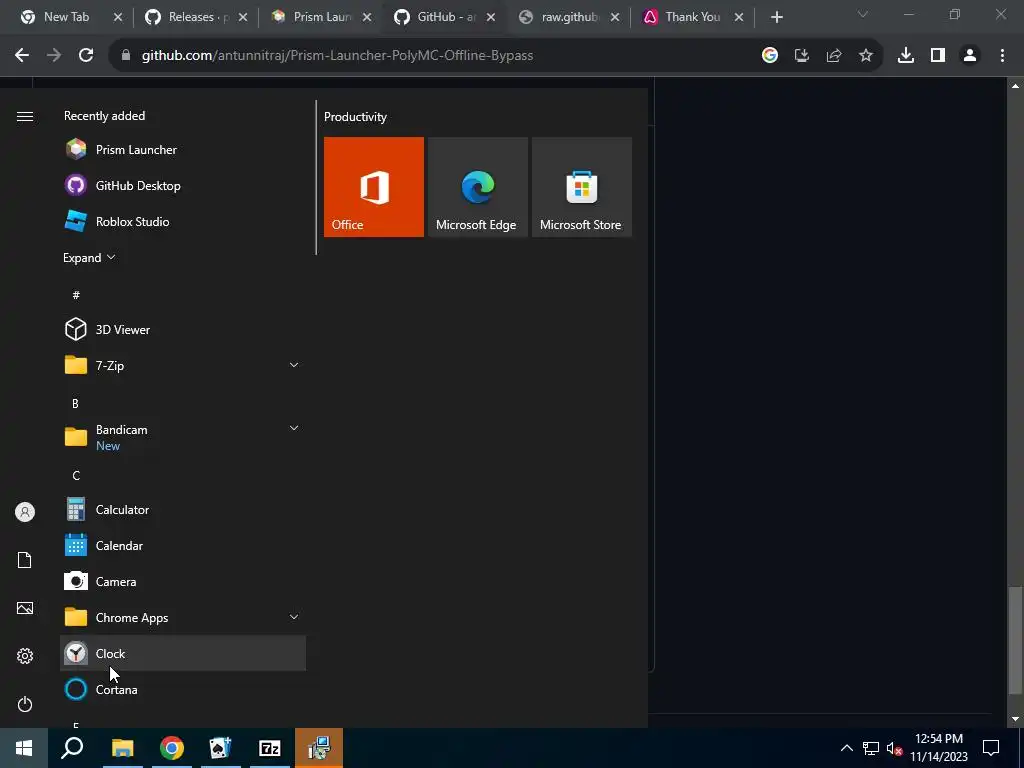Open Chrome profile icon
The height and width of the screenshot is (768, 1024).
[969, 56]
